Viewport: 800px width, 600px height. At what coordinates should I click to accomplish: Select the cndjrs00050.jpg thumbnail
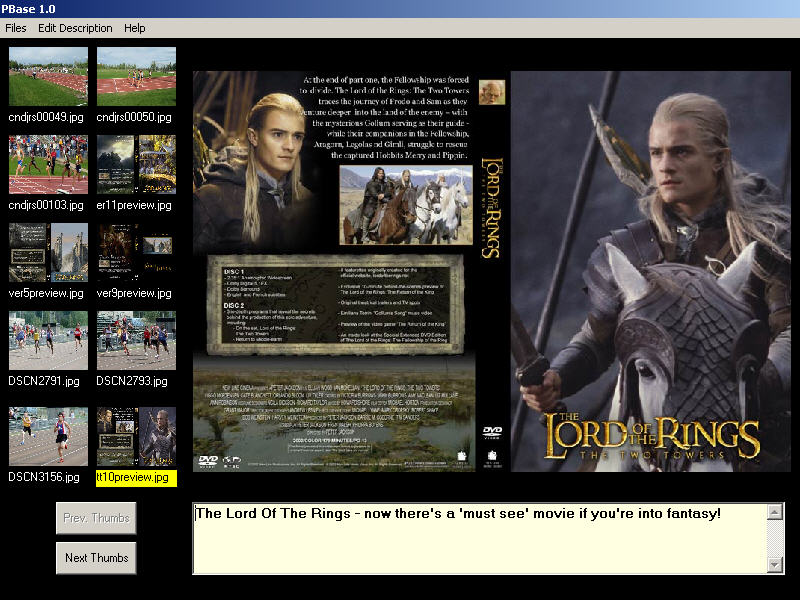[136, 76]
